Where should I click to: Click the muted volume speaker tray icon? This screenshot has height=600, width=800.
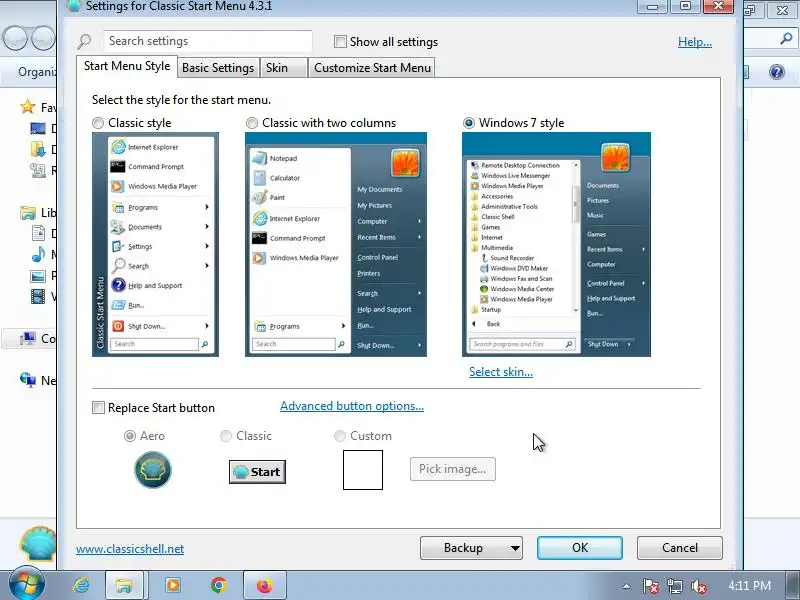tap(698, 587)
